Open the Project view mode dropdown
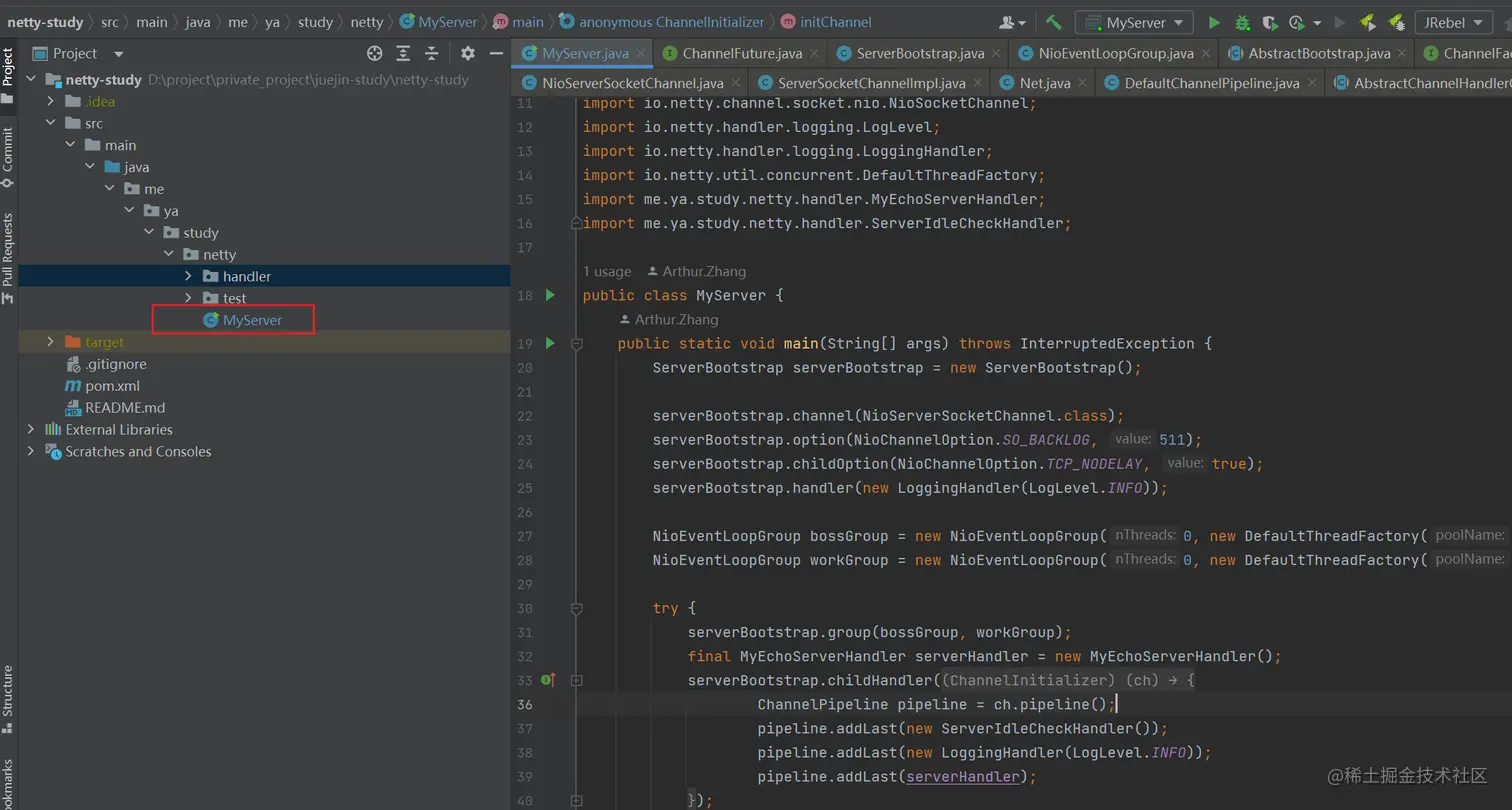The image size is (1512, 810). click(x=119, y=54)
